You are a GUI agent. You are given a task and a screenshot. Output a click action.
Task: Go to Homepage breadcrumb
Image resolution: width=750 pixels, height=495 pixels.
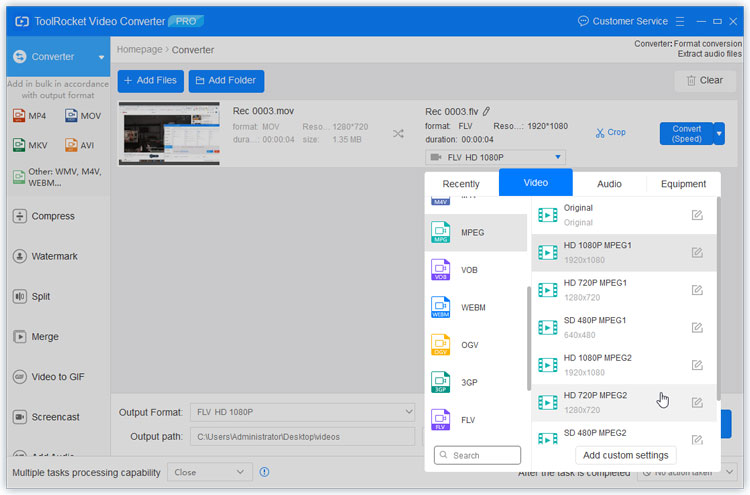139,50
